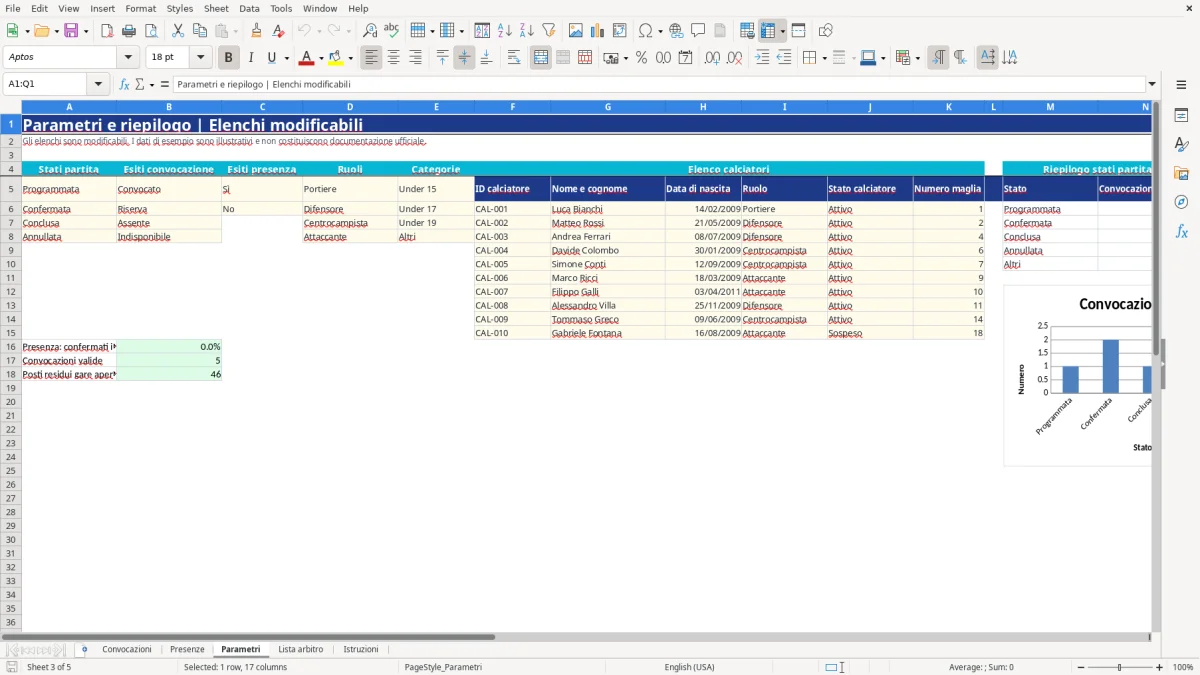
Task: Open Find and Replace
Action: [370, 31]
